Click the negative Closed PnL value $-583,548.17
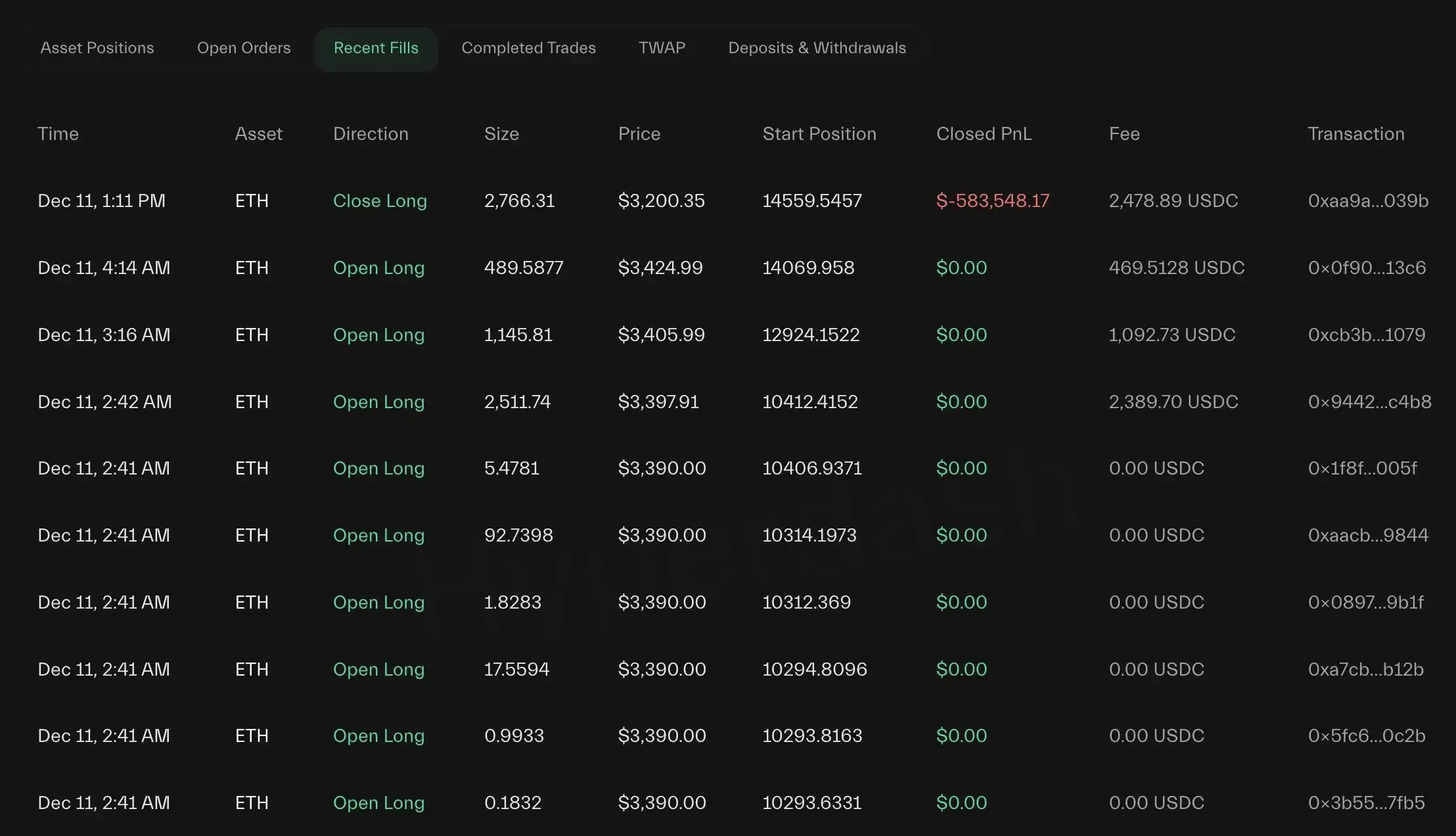Screen dimensions: 1456x836 tap(992, 201)
